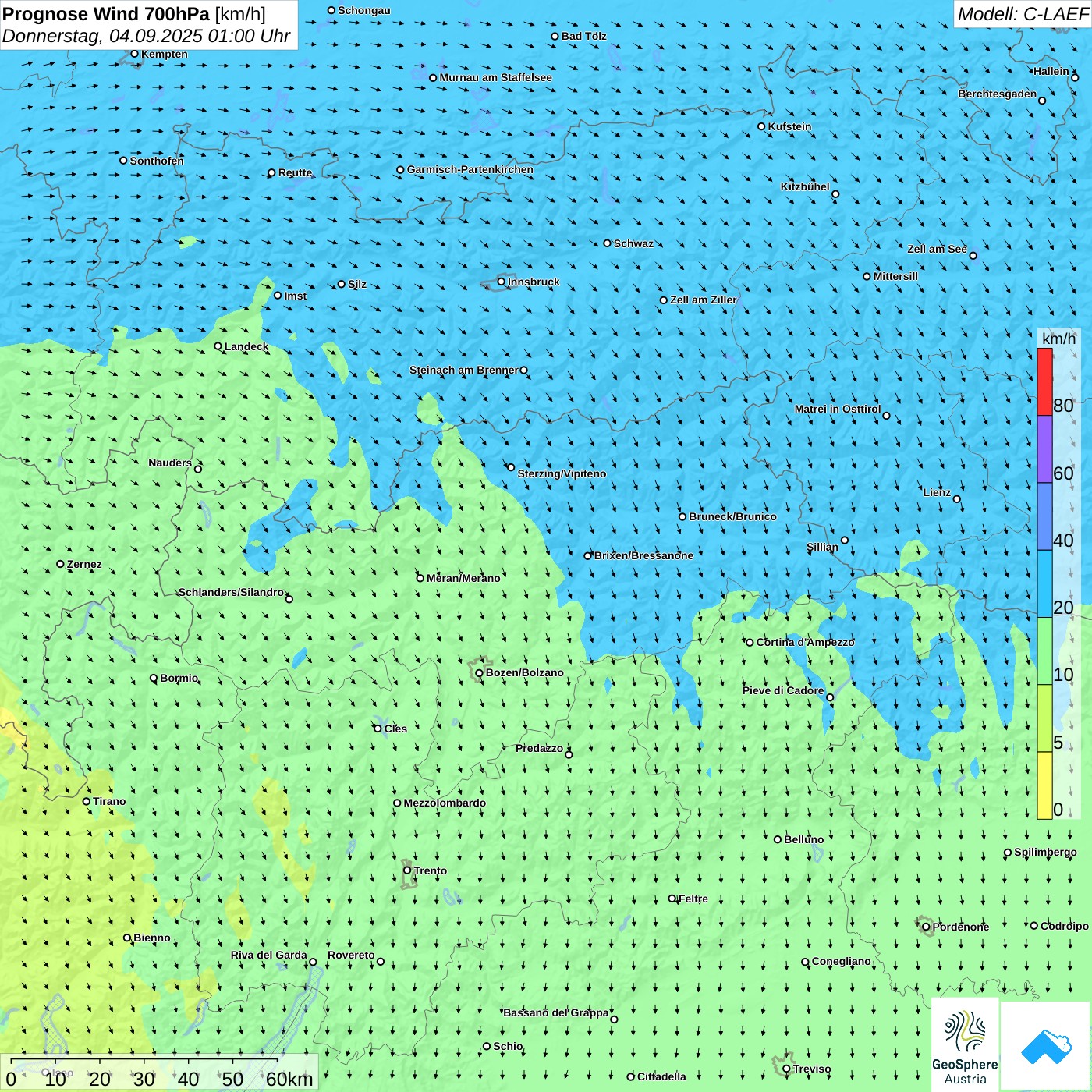
Task: Click the Lienz location dot
Action: click(957, 499)
